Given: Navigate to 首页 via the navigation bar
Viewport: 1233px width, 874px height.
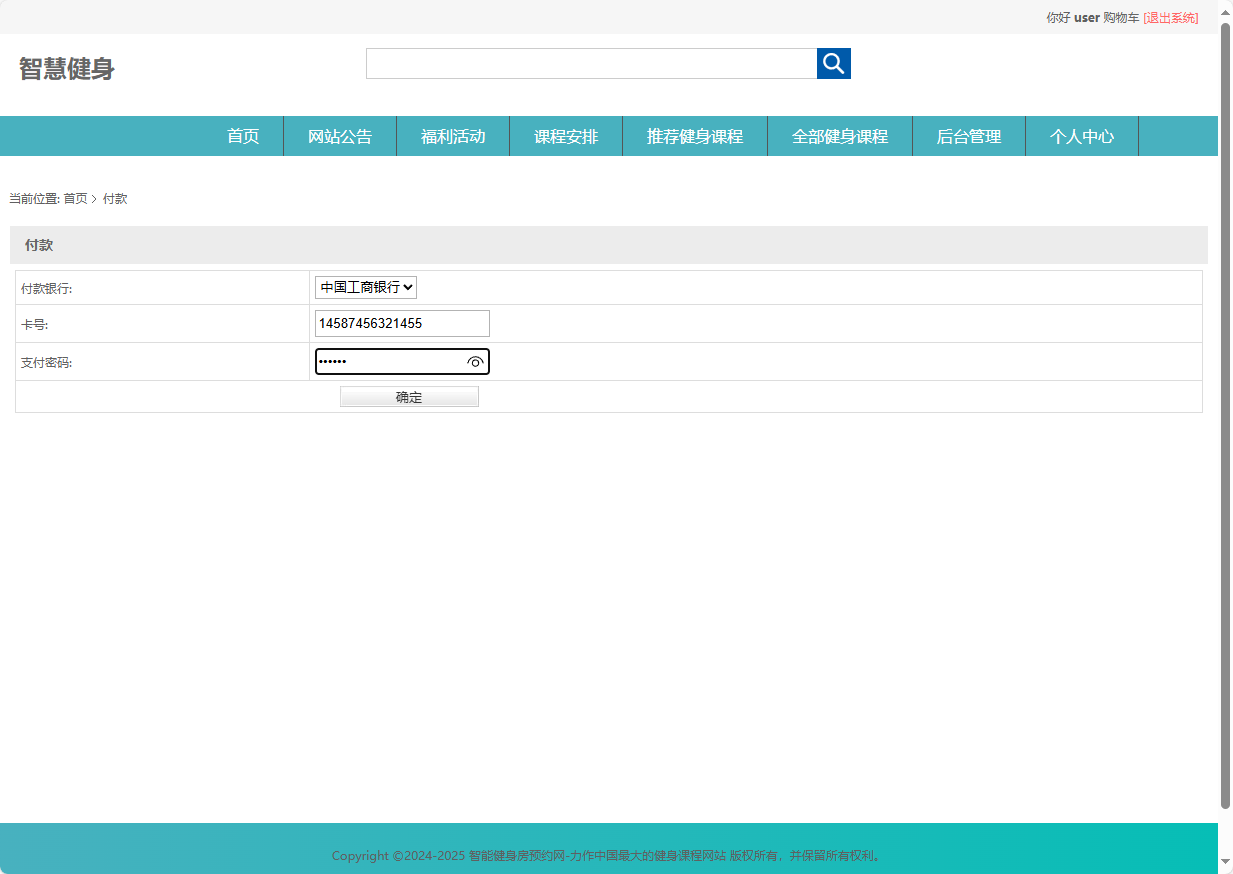Looking at the screenshot, I should (x=242, y=136).
